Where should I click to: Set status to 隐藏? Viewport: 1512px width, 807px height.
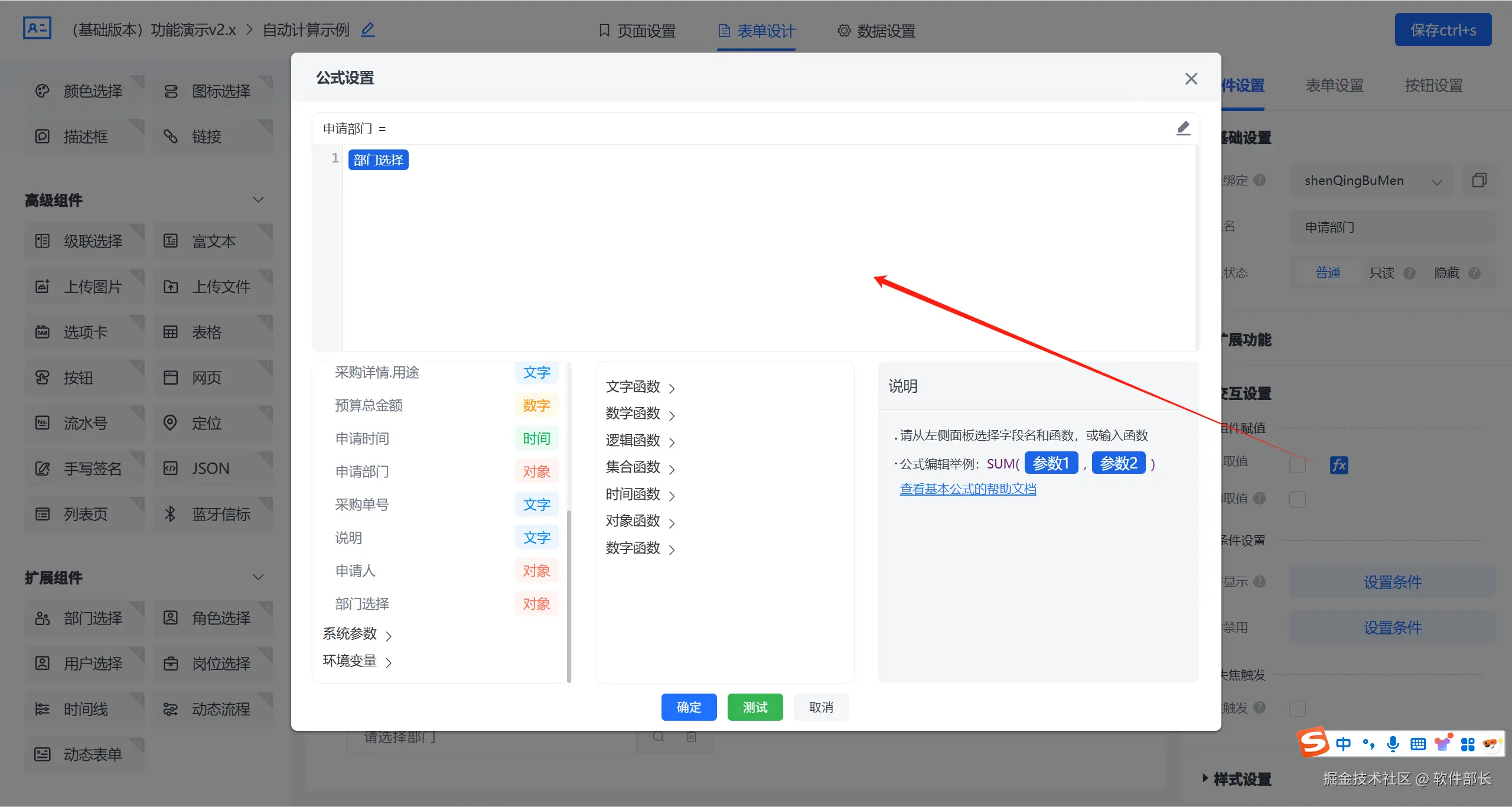click(1447, 273)
